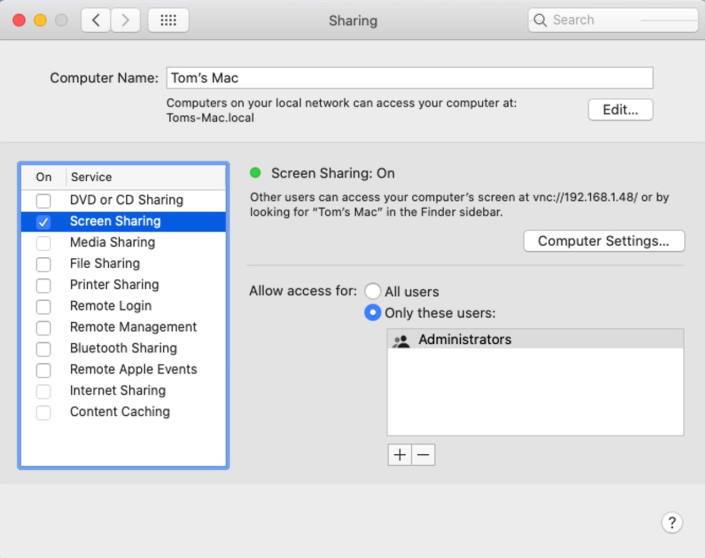Click the On column header
This screenshot has height=558, width=705.
click(44, 177)
